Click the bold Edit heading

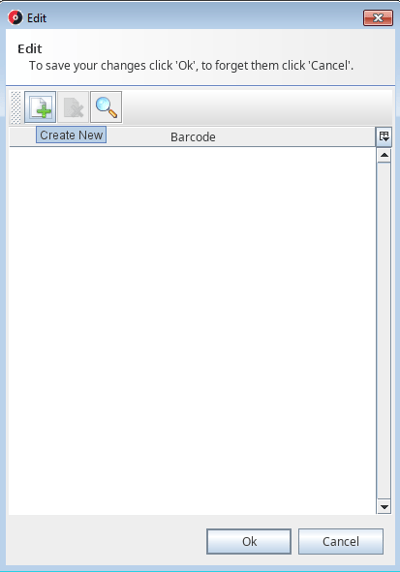point(30,49)
